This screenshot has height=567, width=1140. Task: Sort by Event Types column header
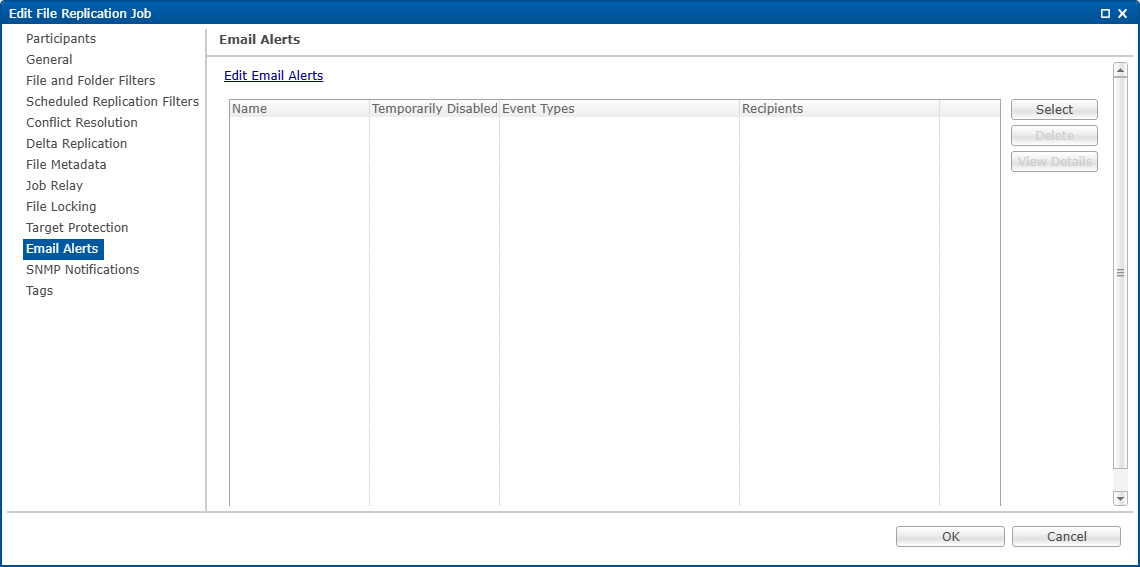coord(618,109)
